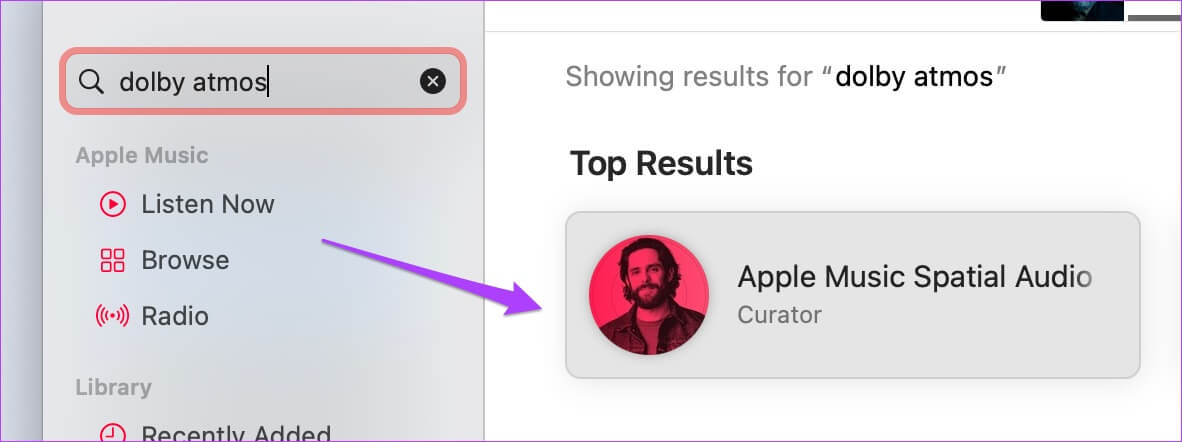1182x442 pixels.
Task: Click the album artwork thumbnail at the top
Action: point(1082,10)
